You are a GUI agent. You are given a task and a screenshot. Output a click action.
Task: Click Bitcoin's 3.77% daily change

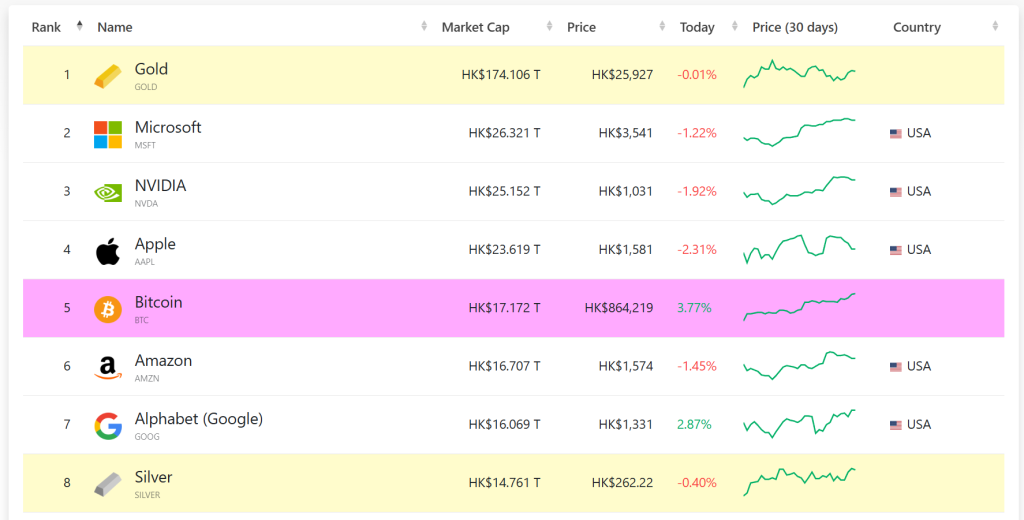(694, 308)
